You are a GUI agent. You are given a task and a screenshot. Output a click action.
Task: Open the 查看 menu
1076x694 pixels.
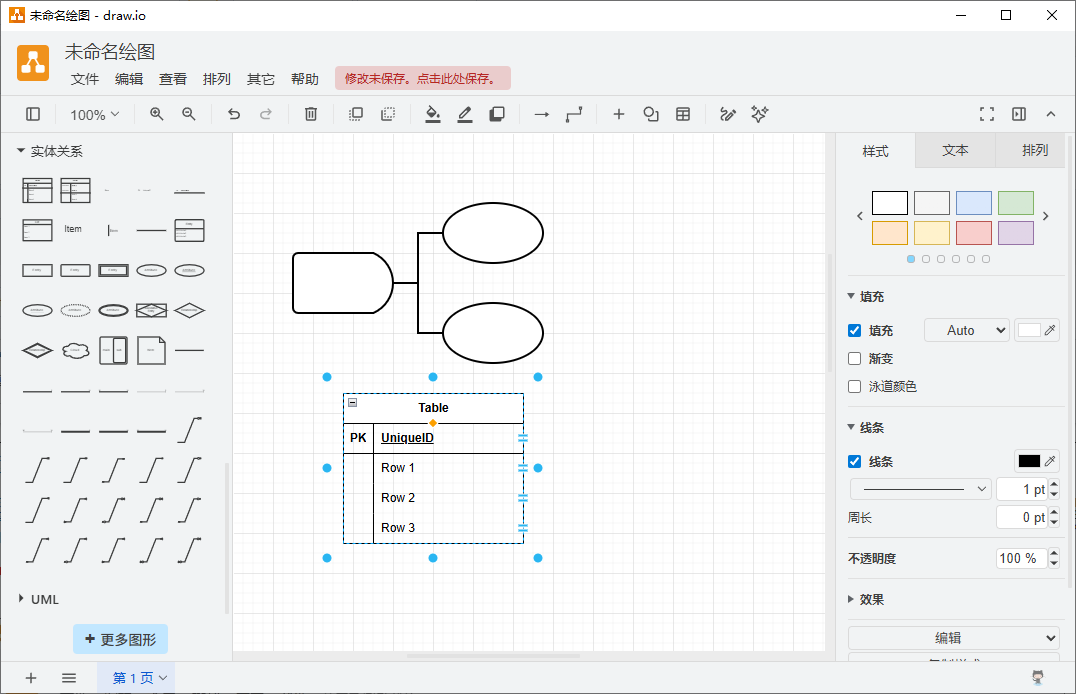click(x=172, y=79)
